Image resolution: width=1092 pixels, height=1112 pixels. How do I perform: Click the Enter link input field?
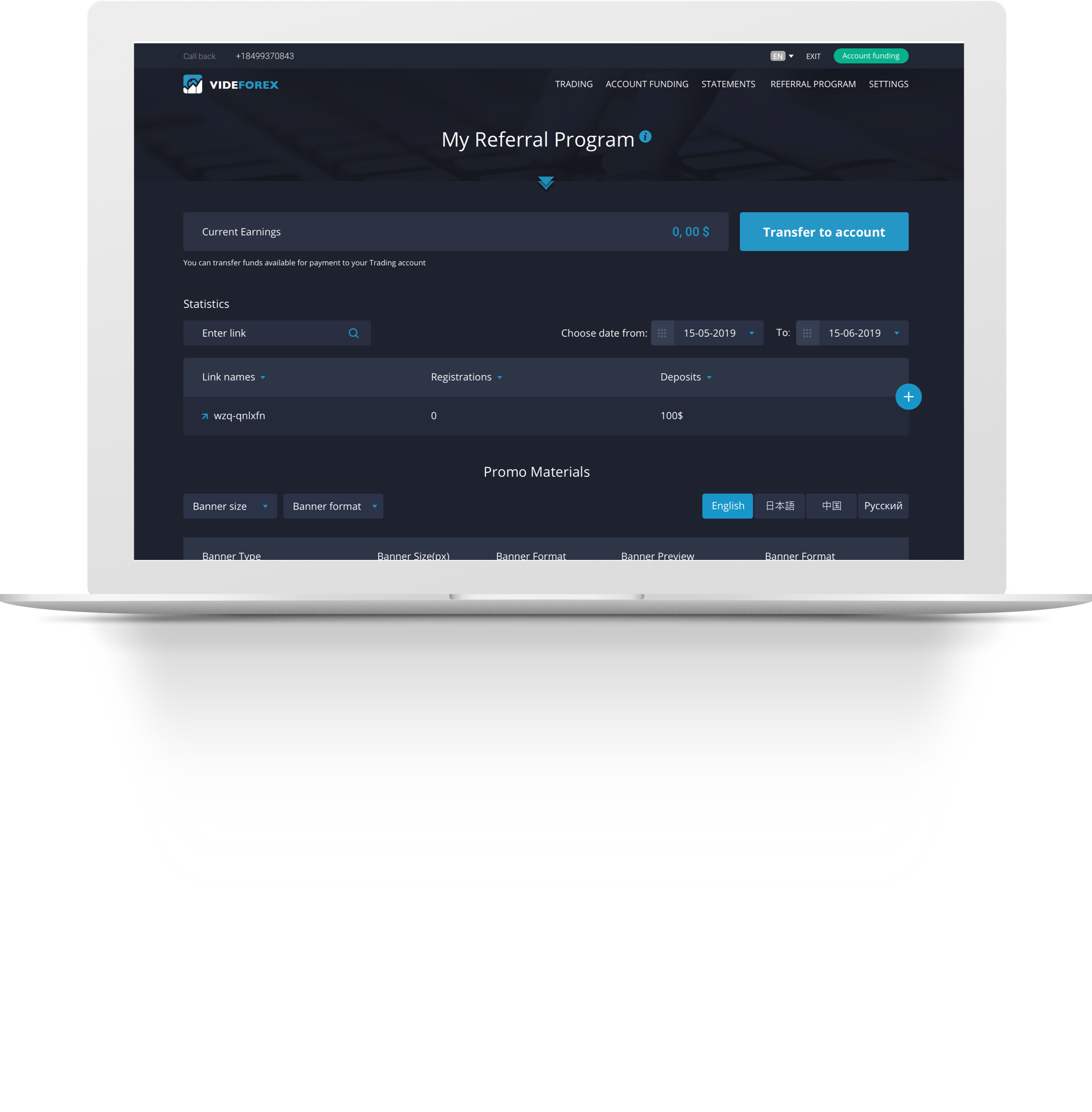(x=278, y=333)
